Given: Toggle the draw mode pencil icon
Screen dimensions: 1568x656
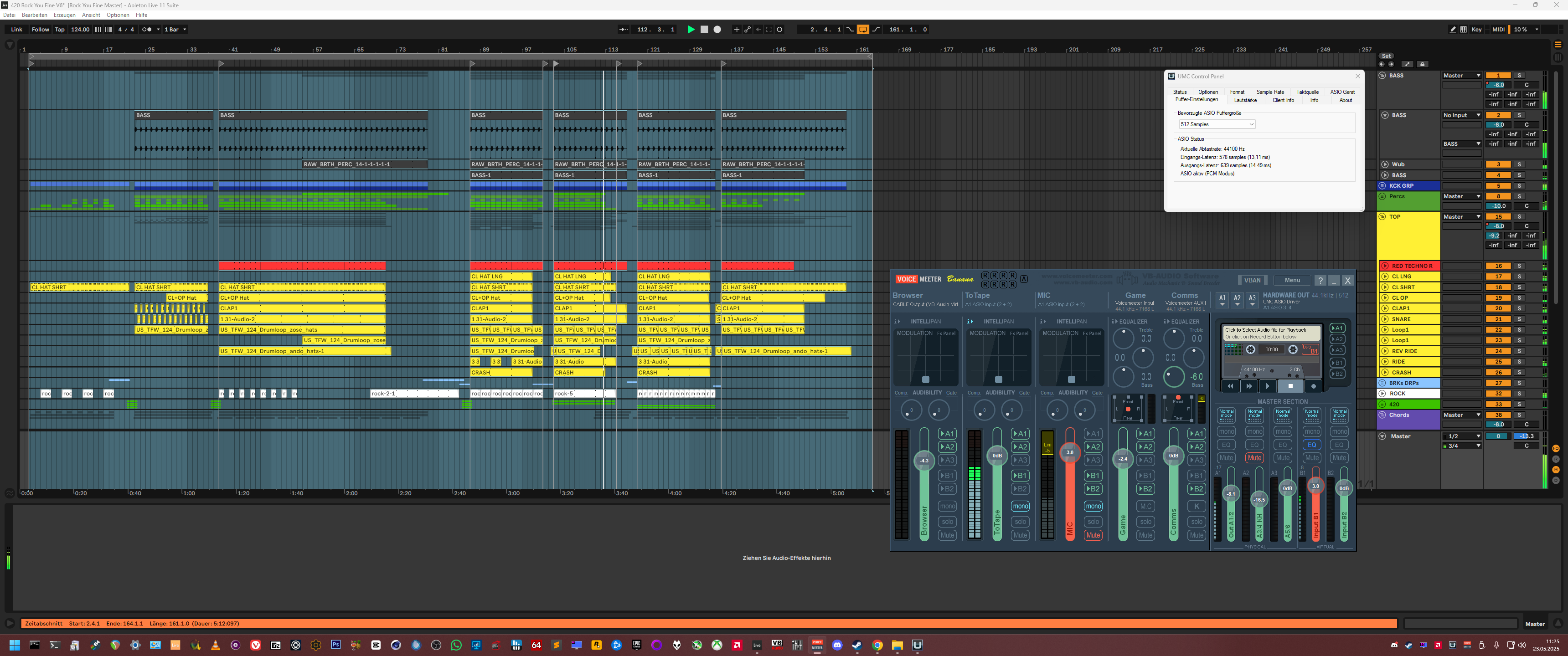Looking at the screenshot, I should click(x=1453, y=29).
